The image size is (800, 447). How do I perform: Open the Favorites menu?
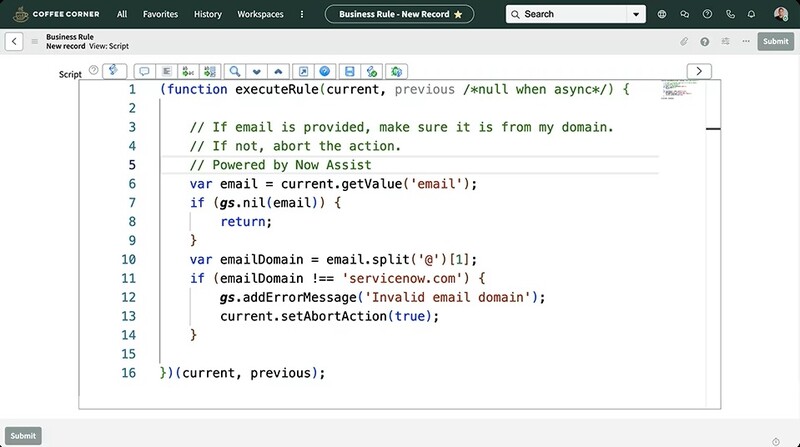(x=160, y=15)
